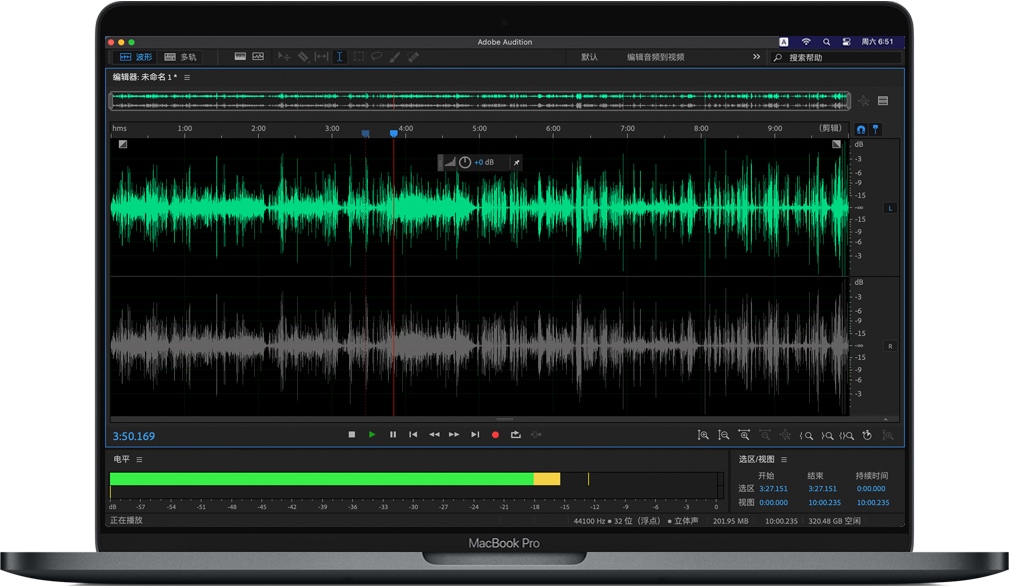
Task: Select the Spot Healing Brush tool
Action: point(411,57)
